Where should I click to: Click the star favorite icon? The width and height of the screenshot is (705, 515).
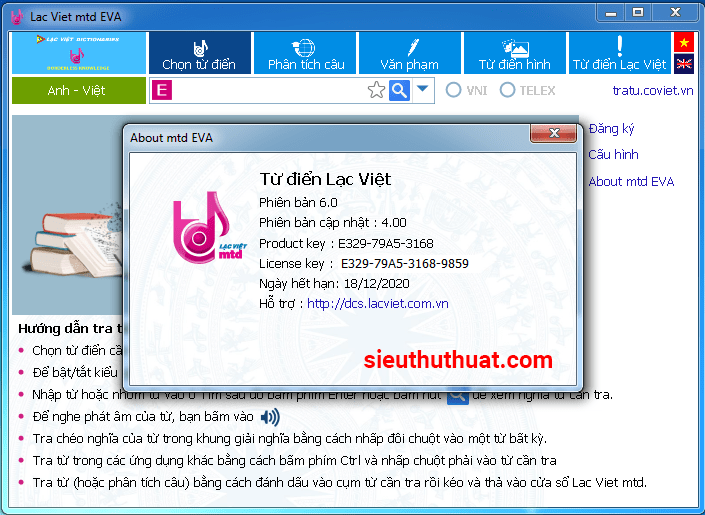[x=376, y=90]
